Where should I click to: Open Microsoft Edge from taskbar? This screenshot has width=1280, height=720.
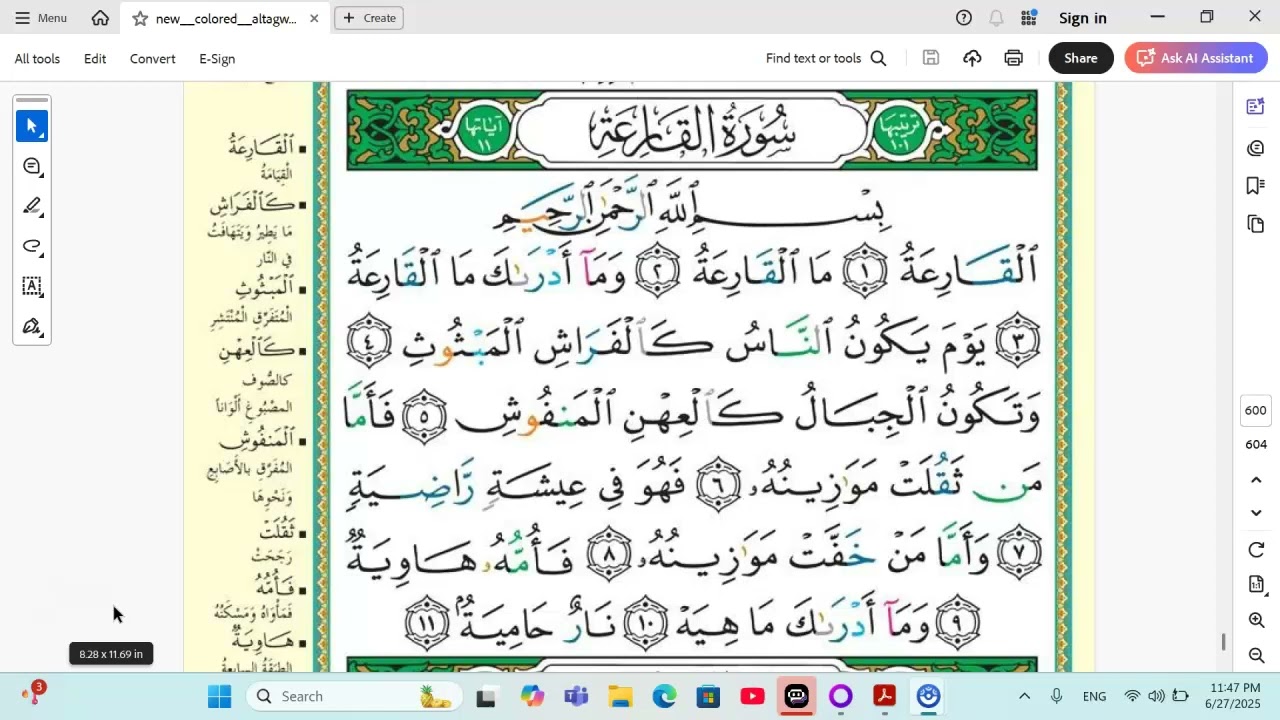click(x=664, y=697)
